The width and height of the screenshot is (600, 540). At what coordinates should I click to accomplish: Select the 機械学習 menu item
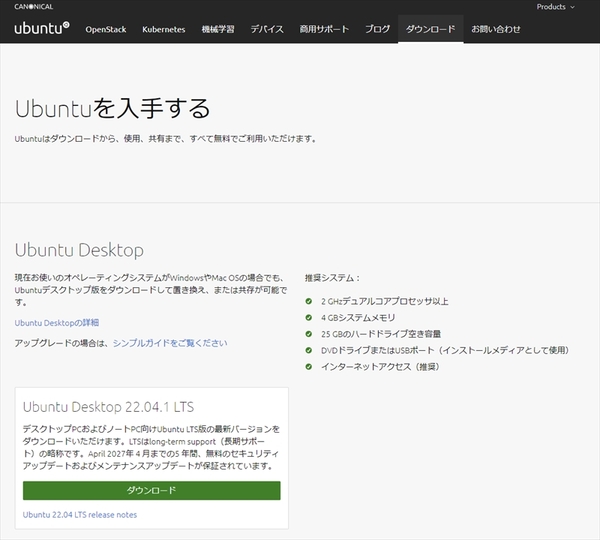coord(217,29)
